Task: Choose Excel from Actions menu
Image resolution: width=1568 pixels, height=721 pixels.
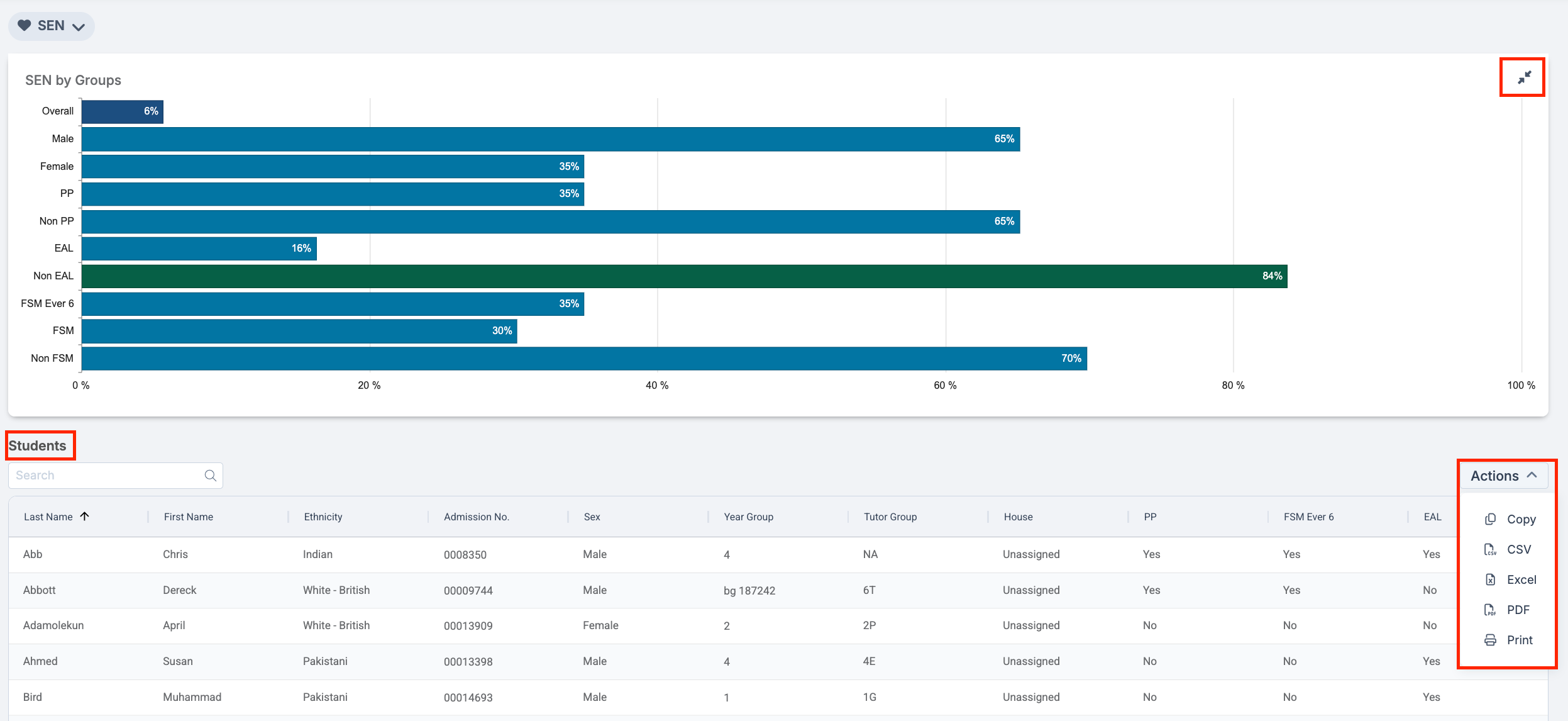Action: click(1521, 579)
